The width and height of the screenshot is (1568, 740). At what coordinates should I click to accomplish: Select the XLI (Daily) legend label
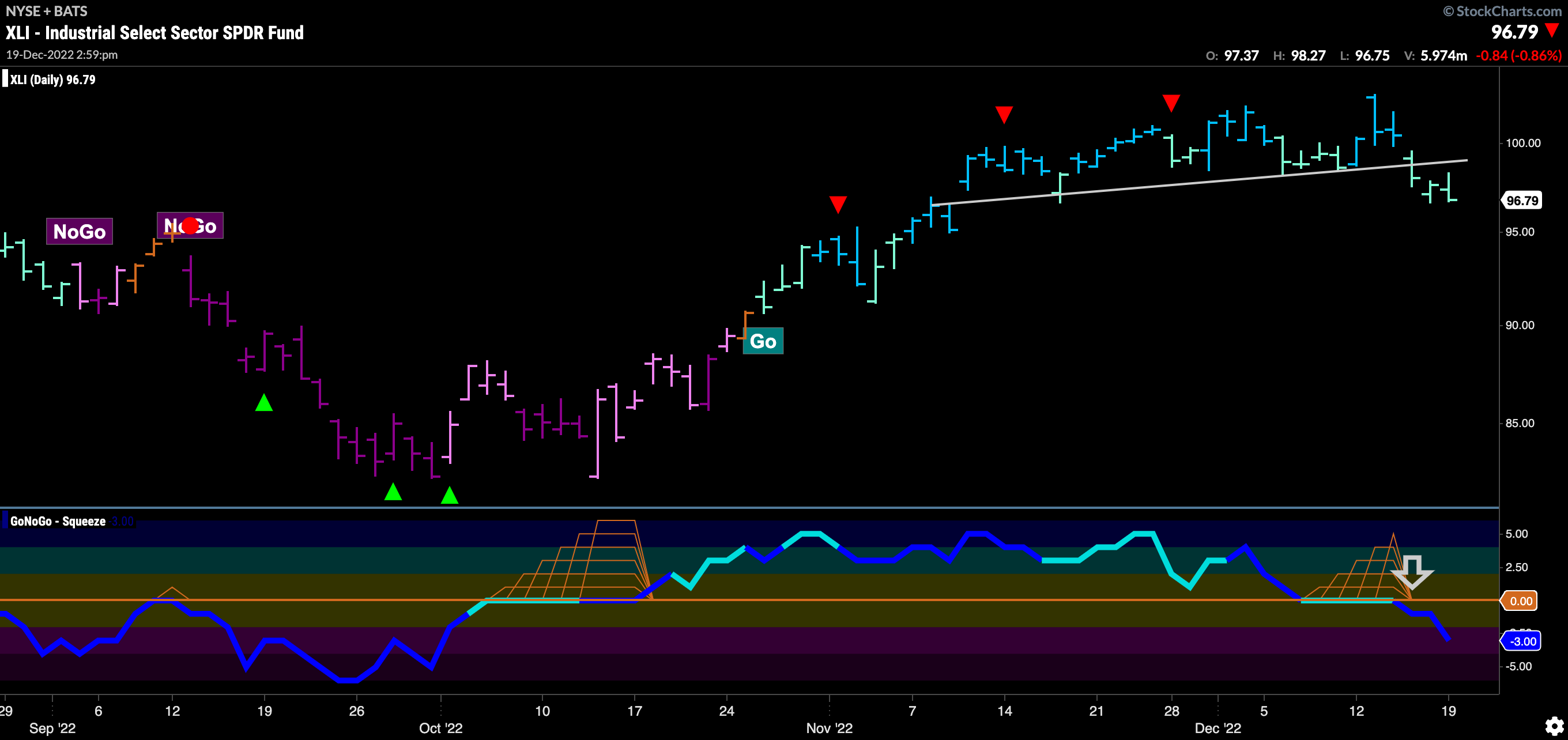[52, 80]
